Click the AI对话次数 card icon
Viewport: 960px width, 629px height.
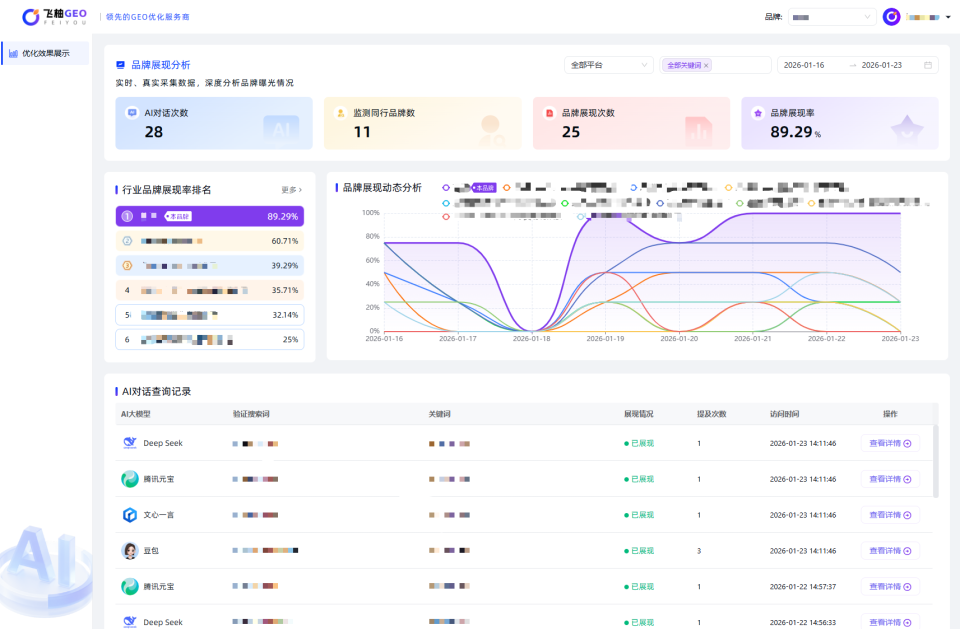pyautogui.click(x=131, y=113)
